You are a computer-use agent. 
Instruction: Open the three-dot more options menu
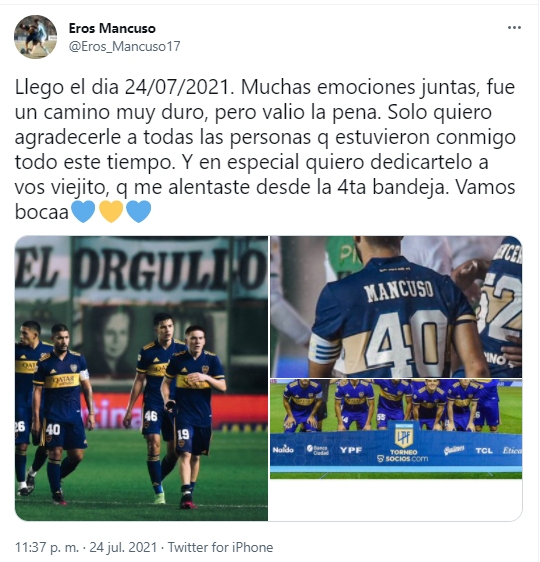coord(514,28)
